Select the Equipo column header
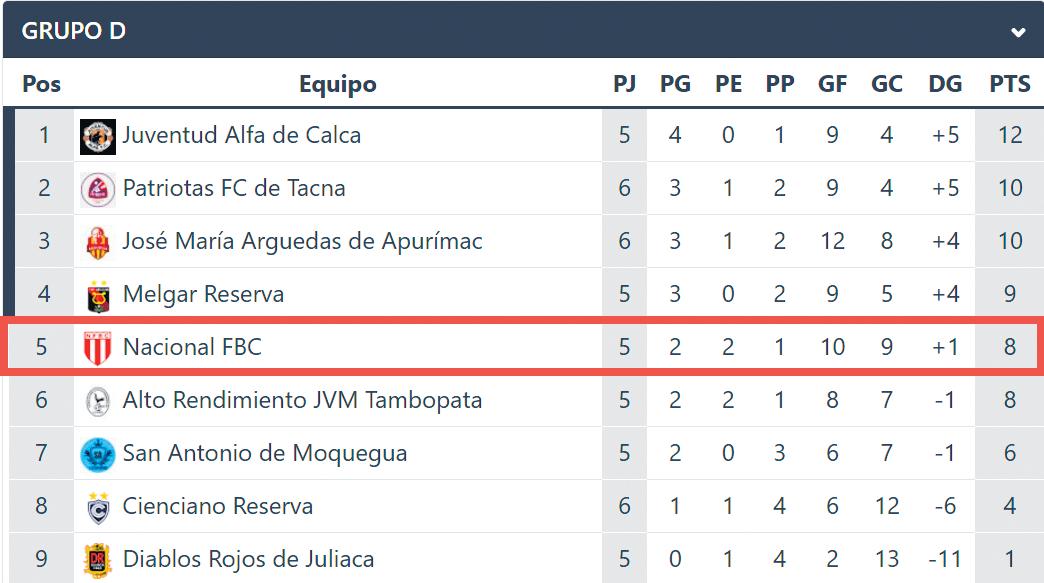The width and height of the screenshot is (1044, 583). pyautogui.click(x=338, y=85)
